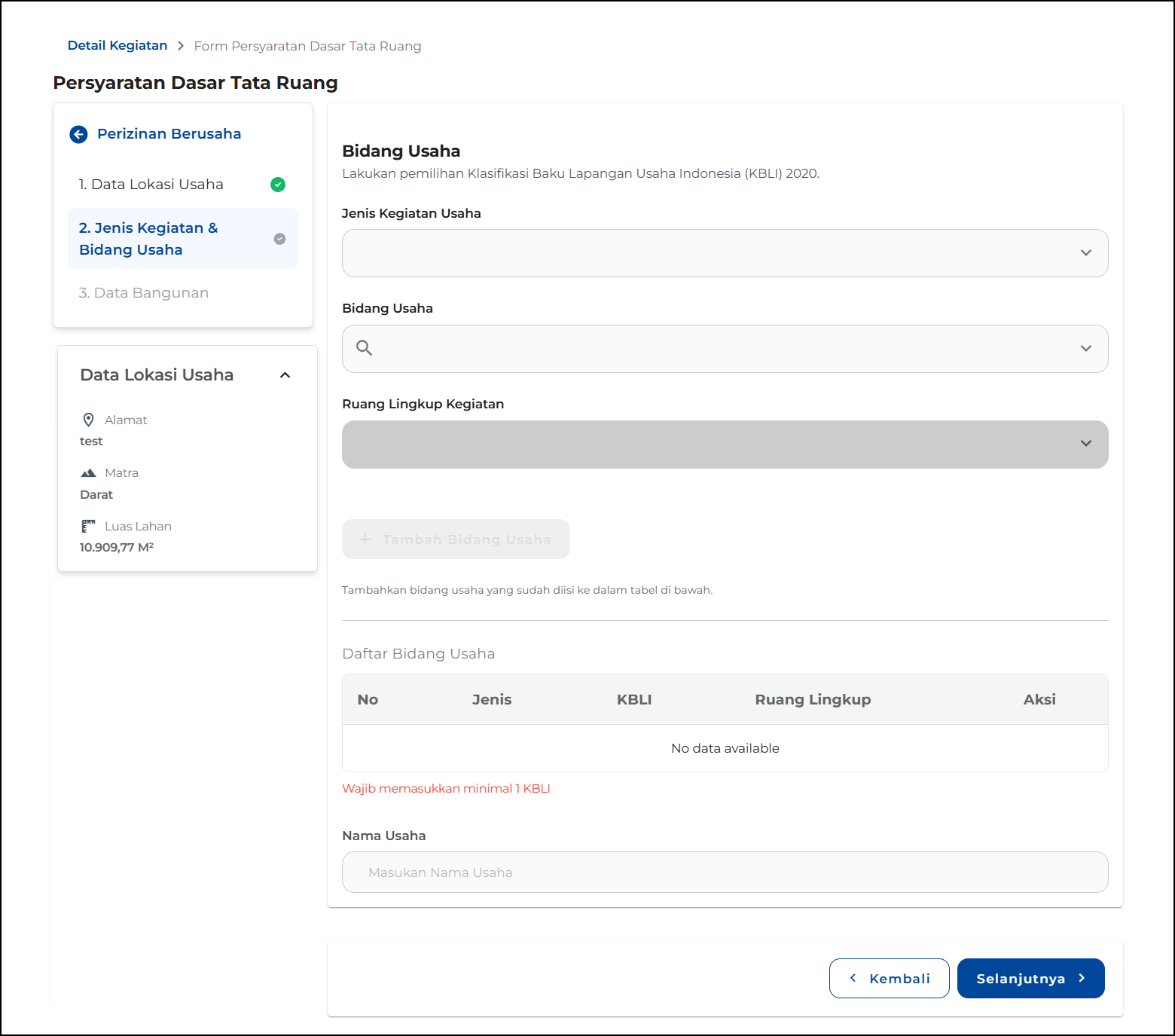This screenshot has height=1036, width=1175.
Task: Go to step 1 Data Lokasi Usaha
Action: [151, 185]
